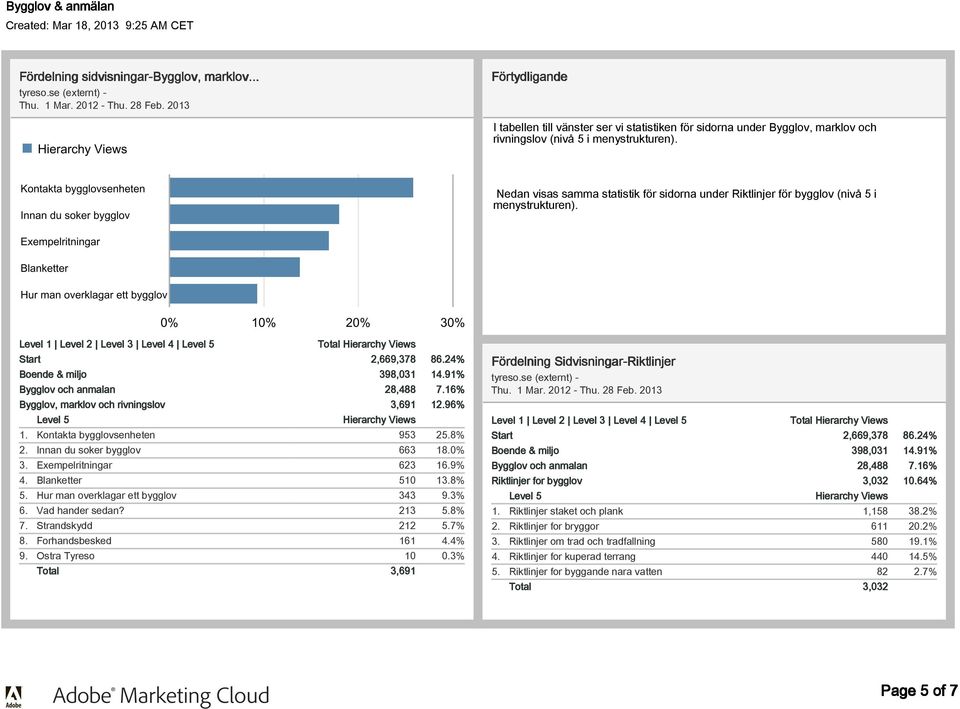
Task: Click the blue Hierarchy Views legend swatch
Action: tap(27, 148)
